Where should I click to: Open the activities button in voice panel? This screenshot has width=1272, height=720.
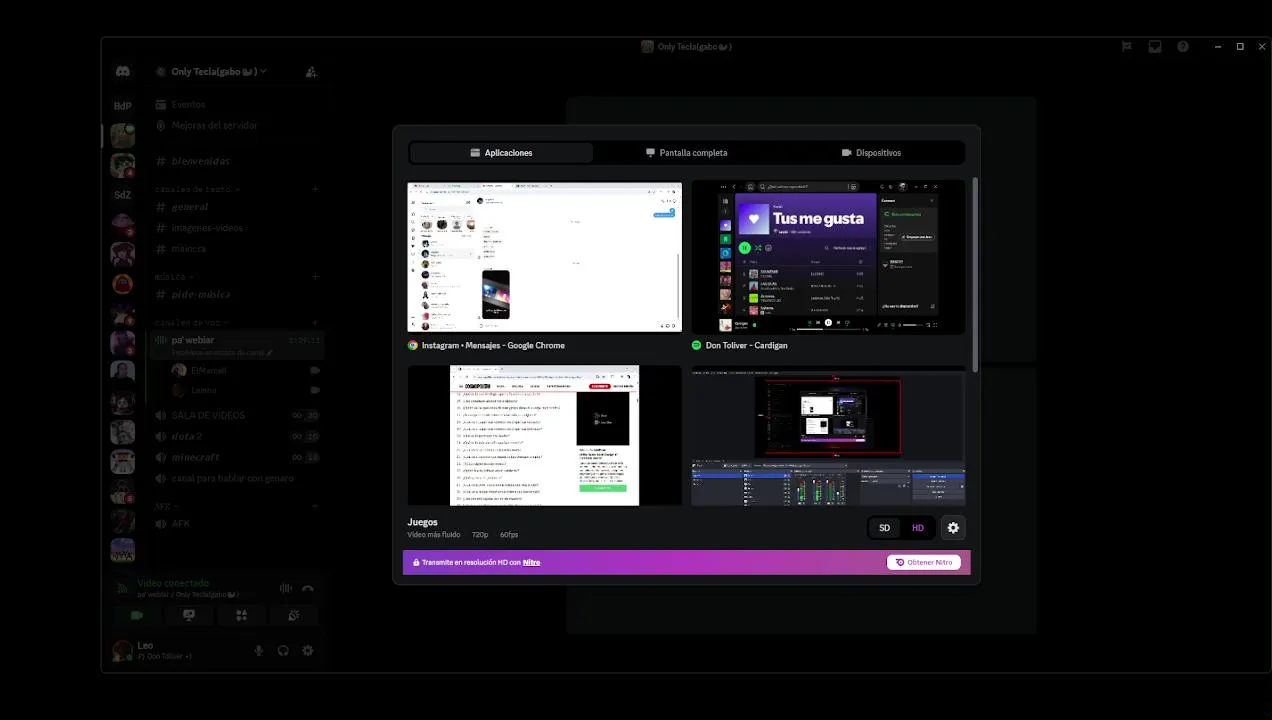[241, 615]
